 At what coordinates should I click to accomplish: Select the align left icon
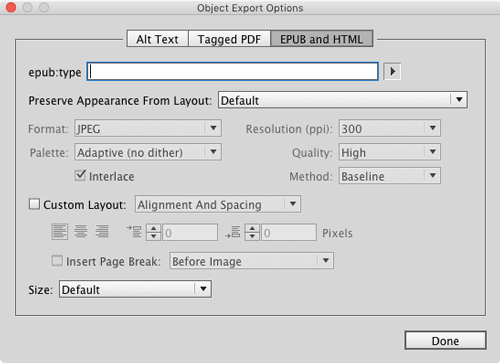60,231
